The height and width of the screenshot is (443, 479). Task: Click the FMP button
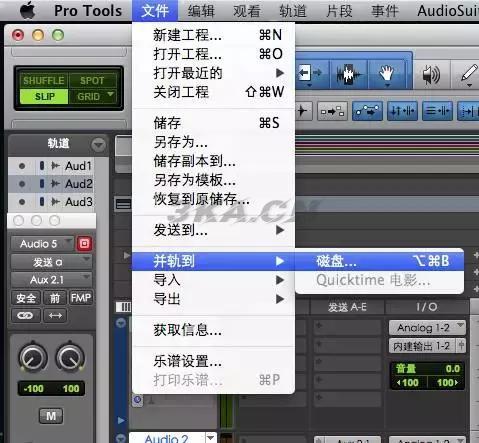pos(81,298)
